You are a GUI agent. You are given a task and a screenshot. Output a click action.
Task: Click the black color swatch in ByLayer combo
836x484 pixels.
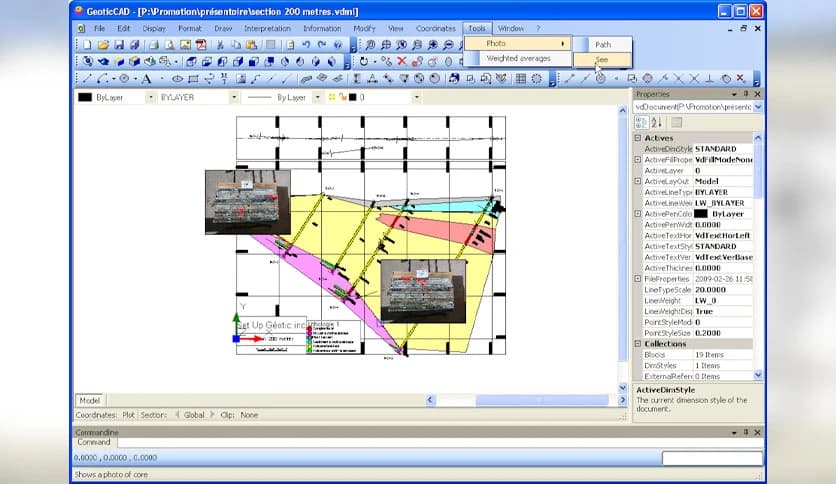pos(85,97)
